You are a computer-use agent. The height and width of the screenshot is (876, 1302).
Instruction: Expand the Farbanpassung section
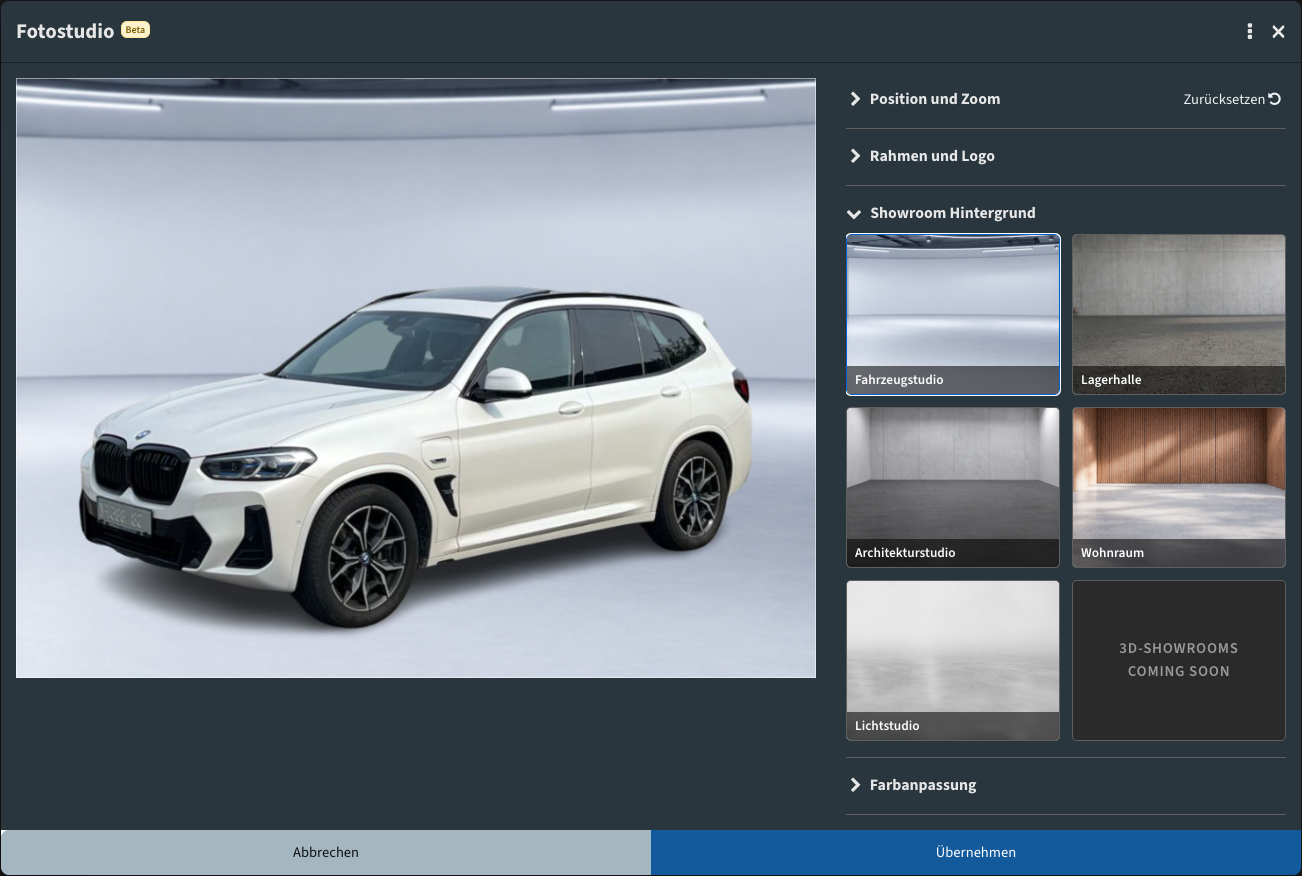912,785
